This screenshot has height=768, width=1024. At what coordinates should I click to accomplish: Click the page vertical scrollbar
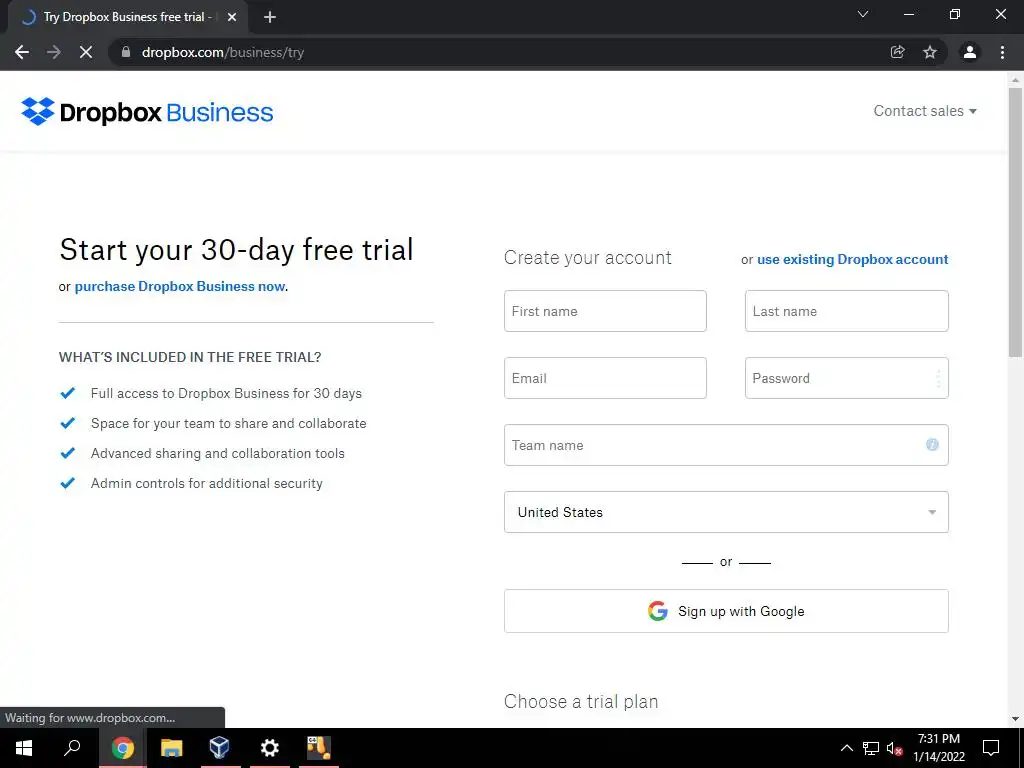[1015, 223]
